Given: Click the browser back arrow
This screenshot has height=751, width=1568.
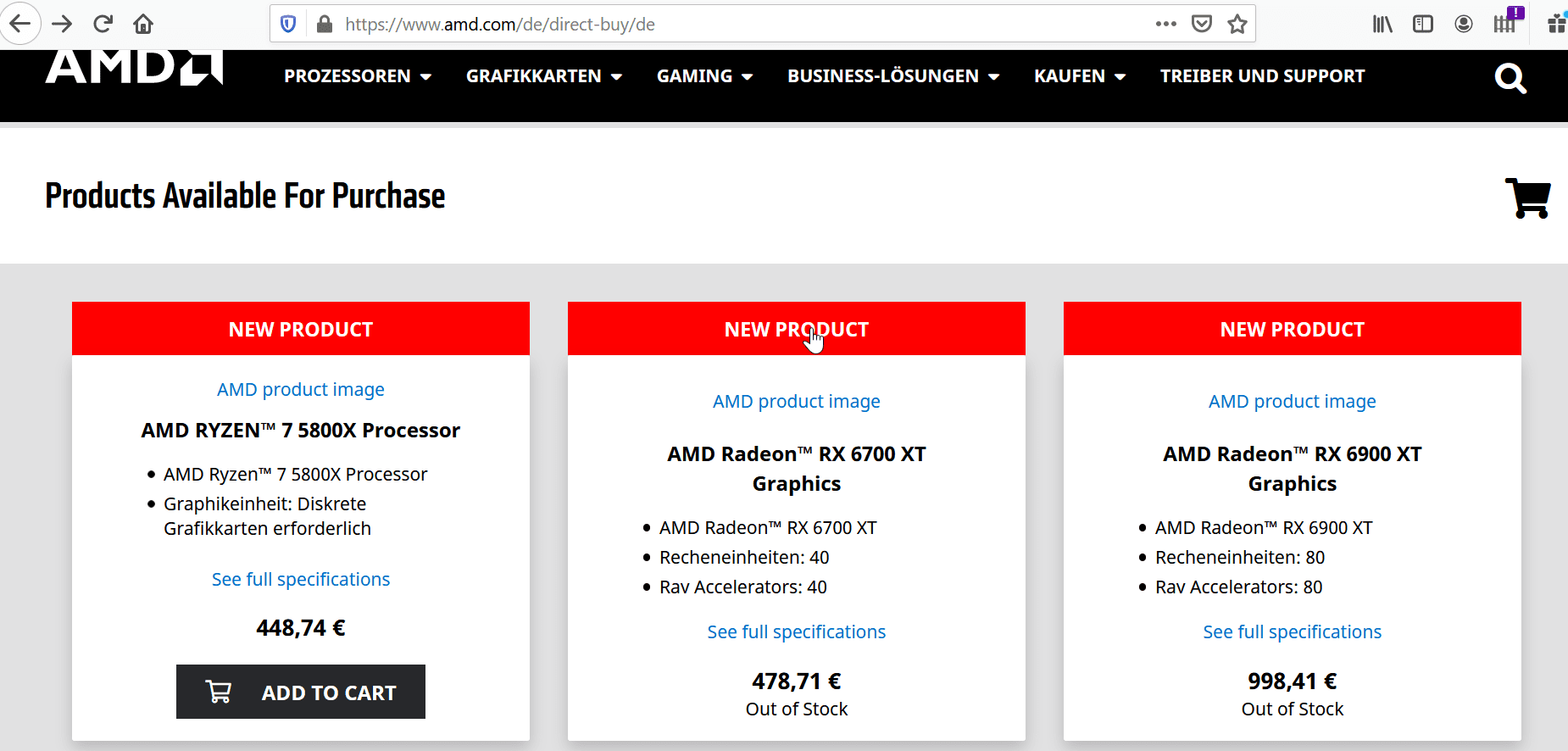Looking at the screenshot, I should (x=19, y=24).
